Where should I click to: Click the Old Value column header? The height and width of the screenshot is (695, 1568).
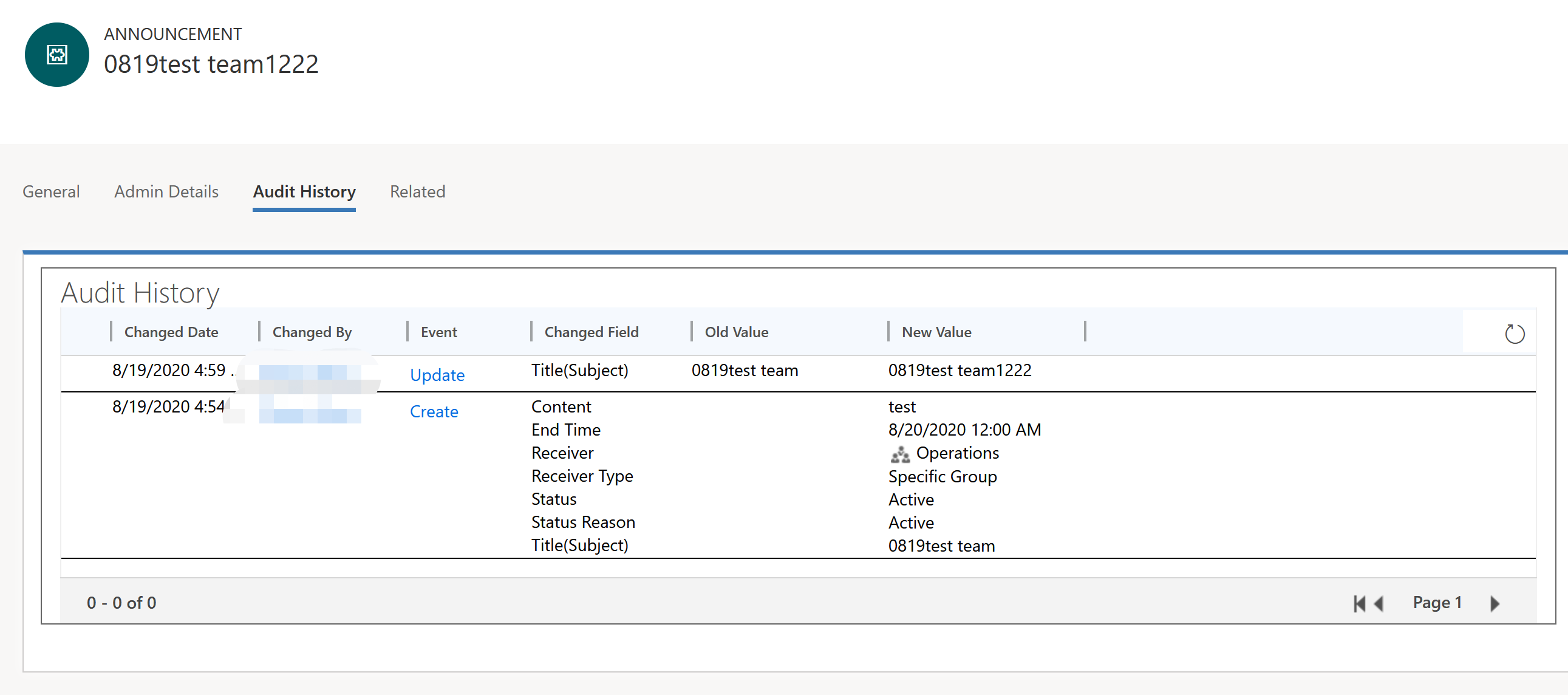pyautogui.click(x=737, y=331)
